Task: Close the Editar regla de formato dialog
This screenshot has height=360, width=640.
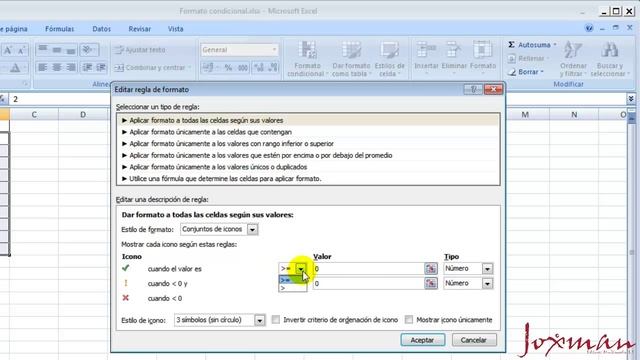Action: 493,89
